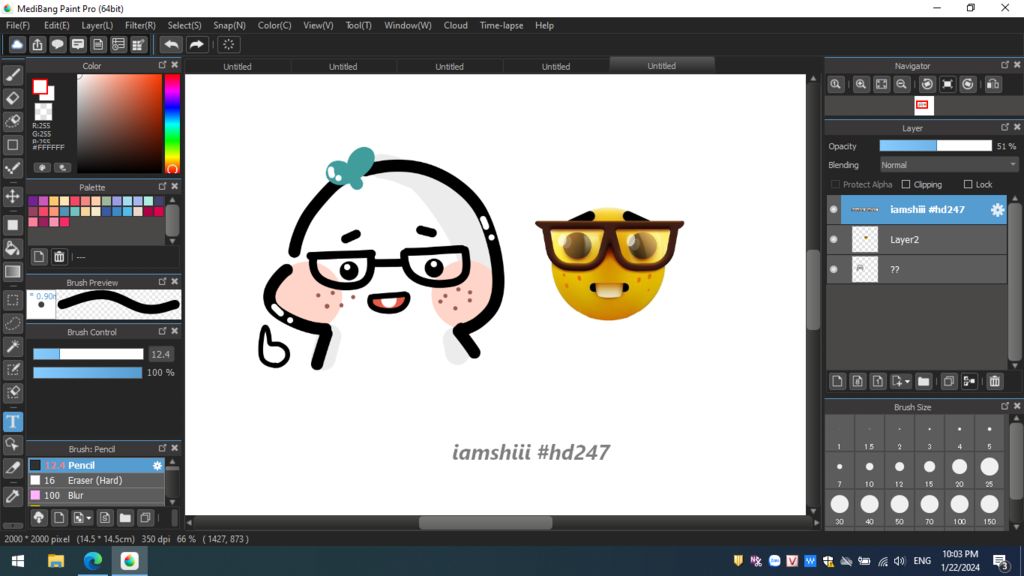The image size is (1024, 576).
Task: Adjust the layer Opacity slider
Action: click(x=935, y=146)
